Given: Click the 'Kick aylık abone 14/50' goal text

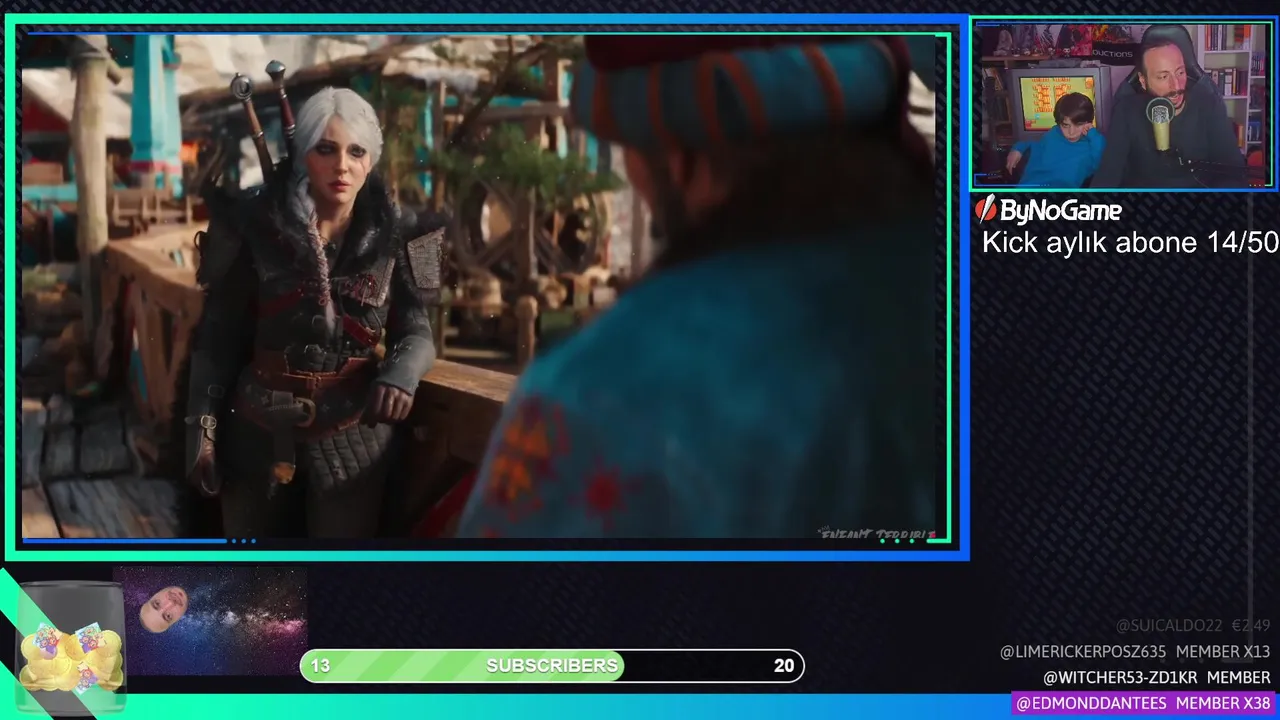Looking at the screenshot, I should pyautogui.click(x=1130, y=242).
